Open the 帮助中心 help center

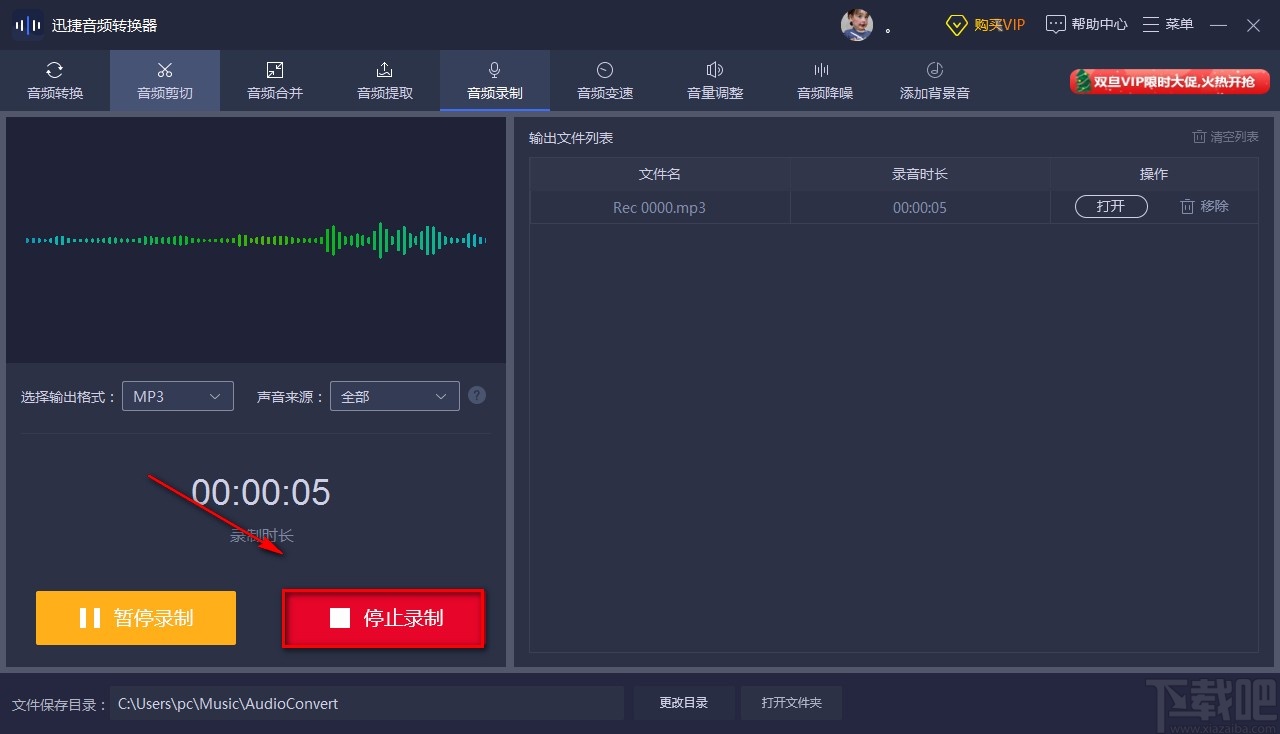(x=1086, y=23)
